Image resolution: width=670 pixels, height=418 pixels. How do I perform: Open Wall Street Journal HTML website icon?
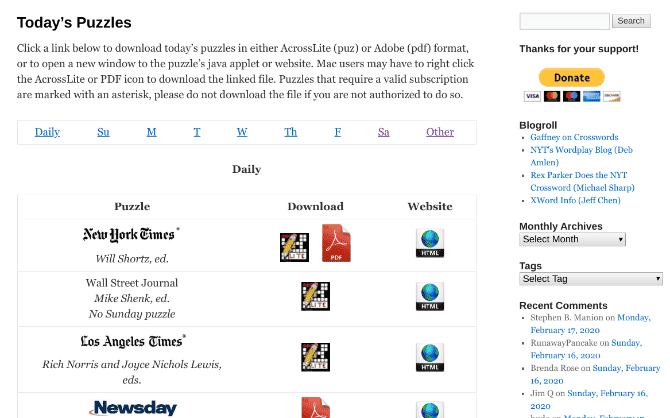(430, 297)
